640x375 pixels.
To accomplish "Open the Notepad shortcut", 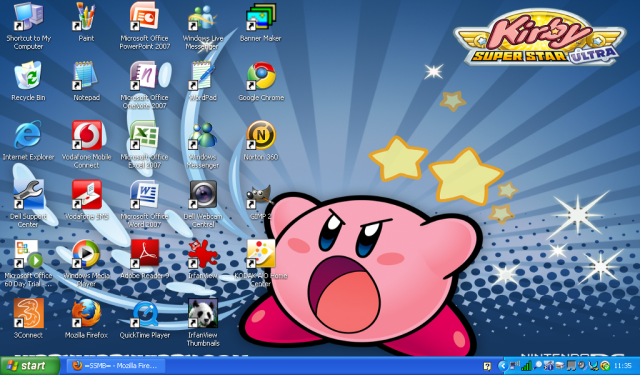I will (x=86, y=81).
